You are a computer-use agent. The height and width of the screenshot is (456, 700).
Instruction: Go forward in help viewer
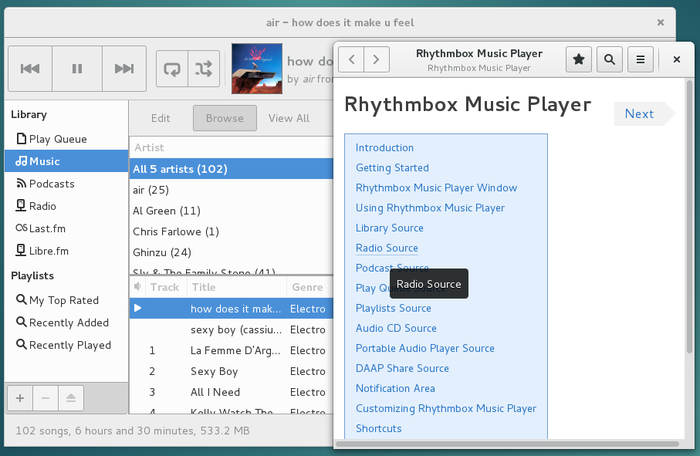pyautogui.click(x=376, y=59)
